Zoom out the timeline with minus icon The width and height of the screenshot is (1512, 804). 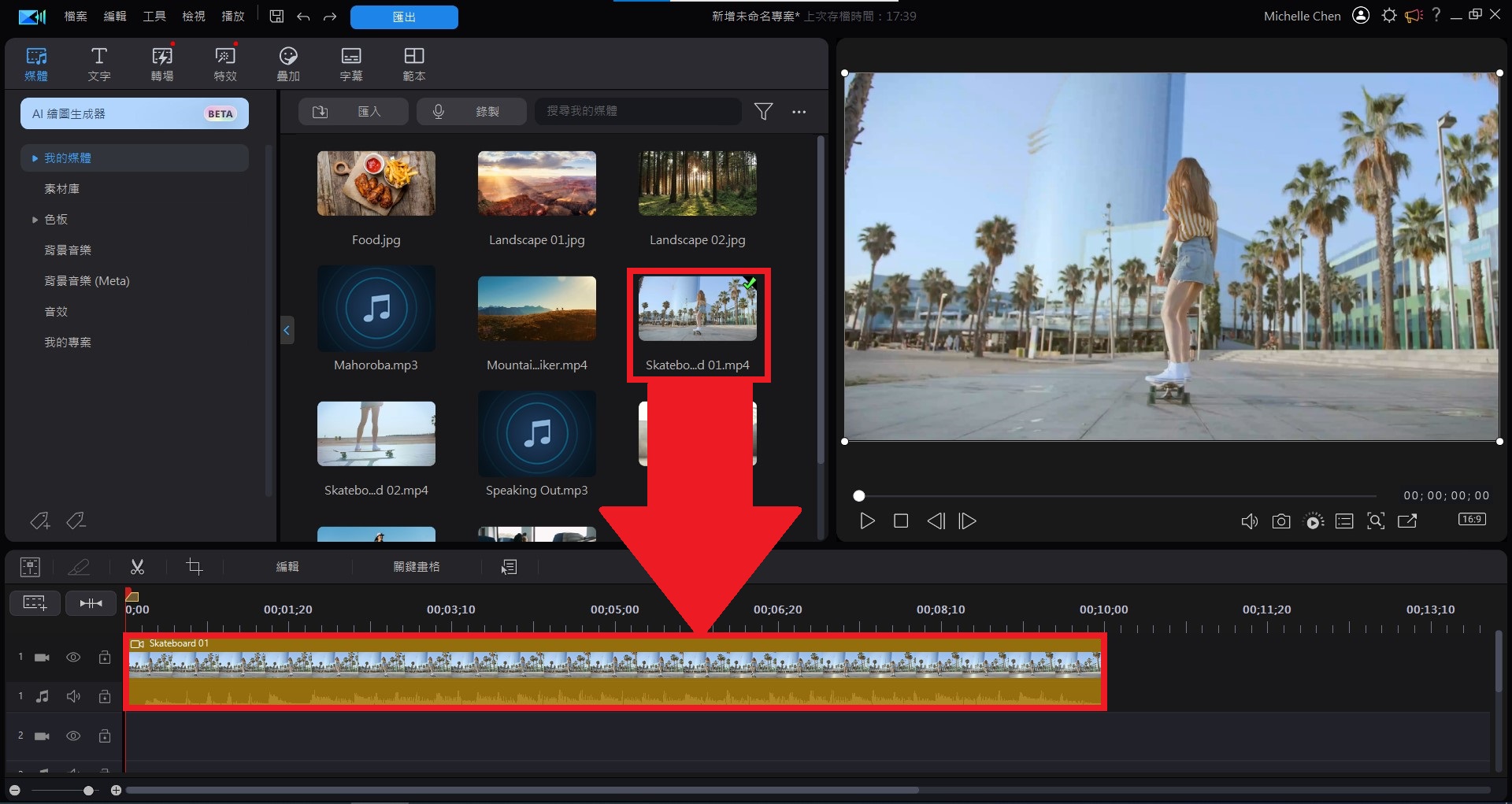coord(15,790)
